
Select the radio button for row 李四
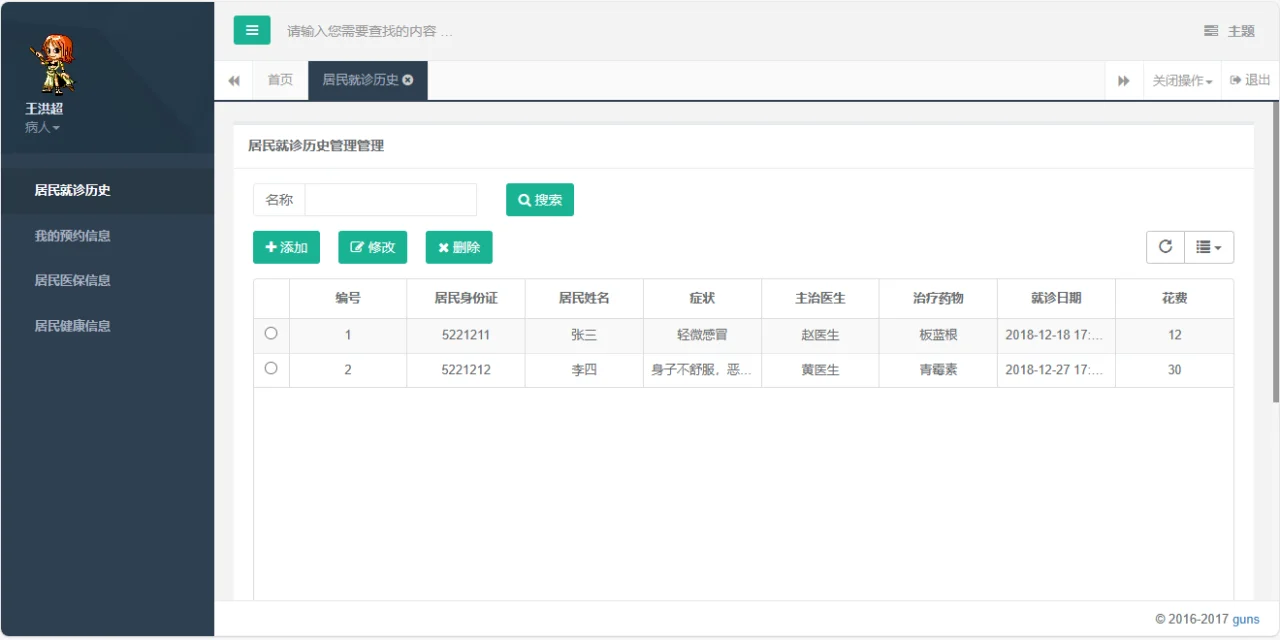click(271, 369)
